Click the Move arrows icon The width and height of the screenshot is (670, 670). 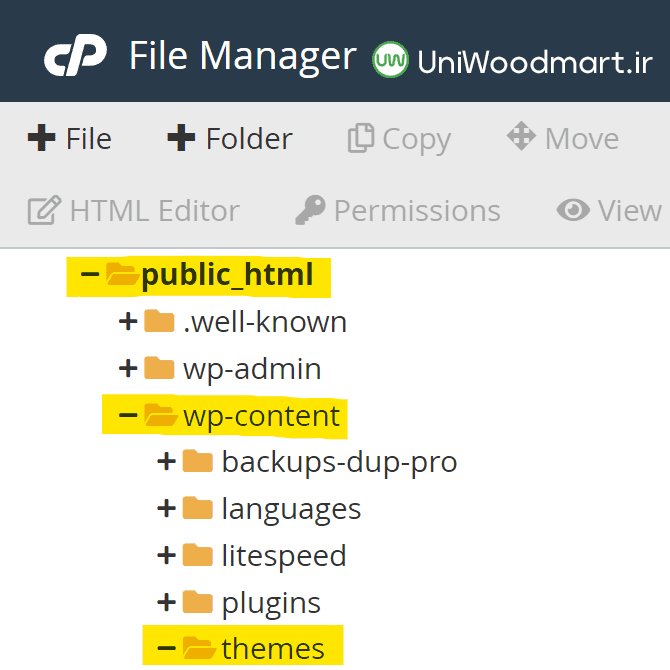click(x=521, y=136)
